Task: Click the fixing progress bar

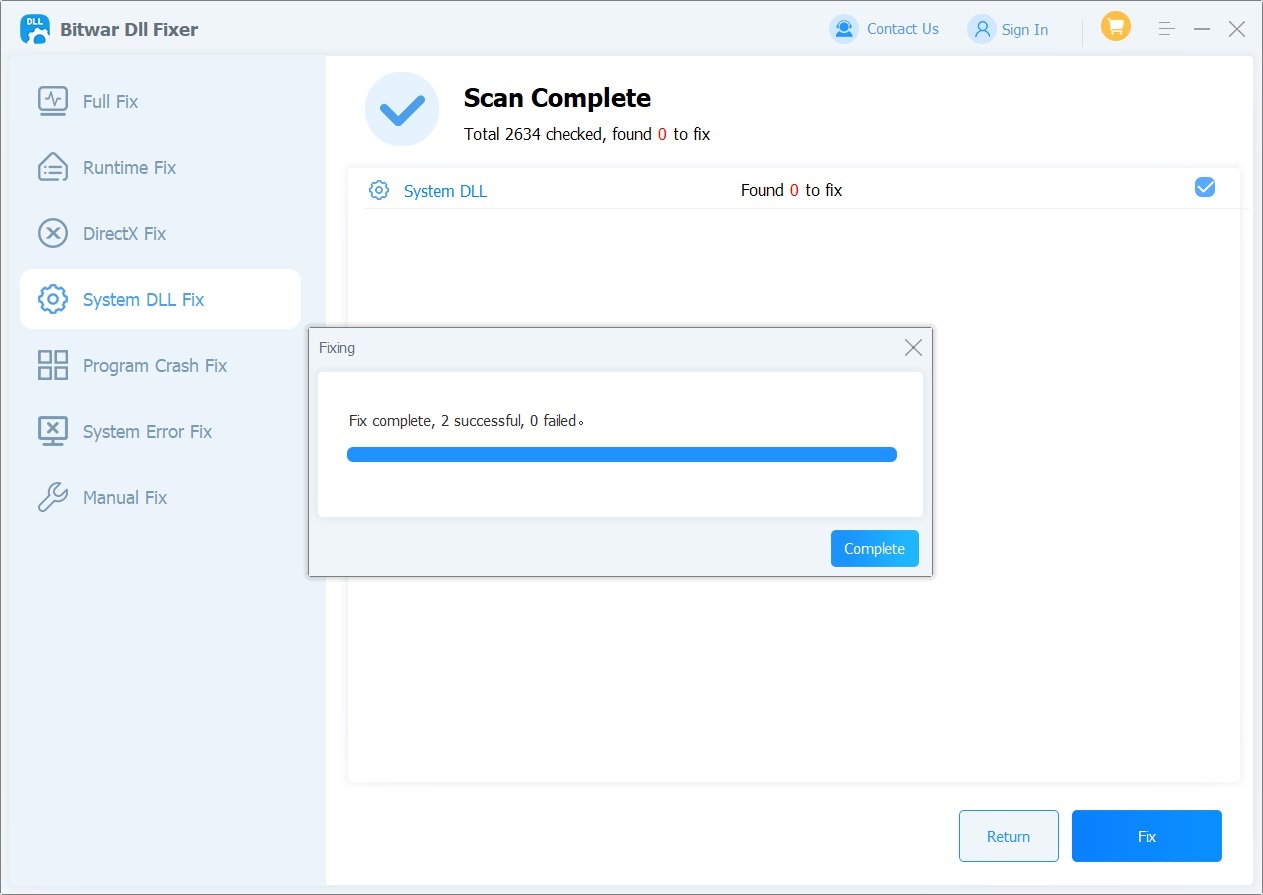Action: point(622,454)
